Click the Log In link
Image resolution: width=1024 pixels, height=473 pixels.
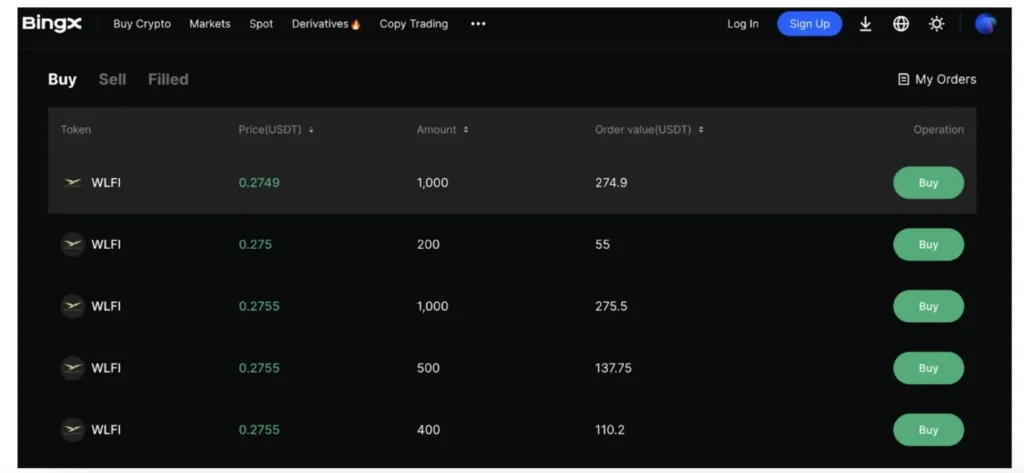pyautogui.click(x=742, y=24)
